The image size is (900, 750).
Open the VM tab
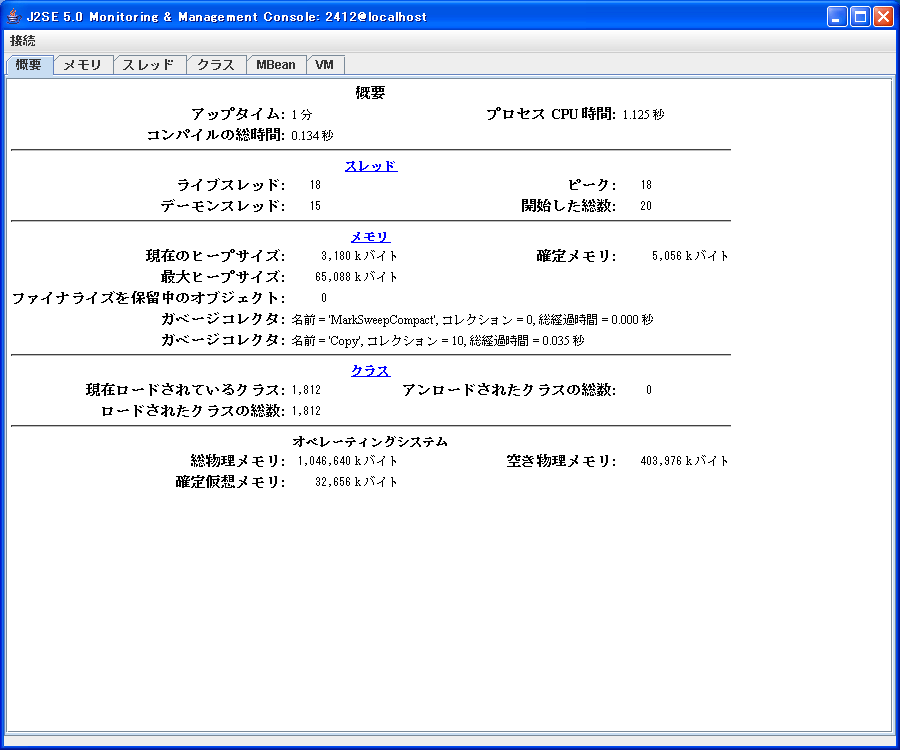point(325,65)
